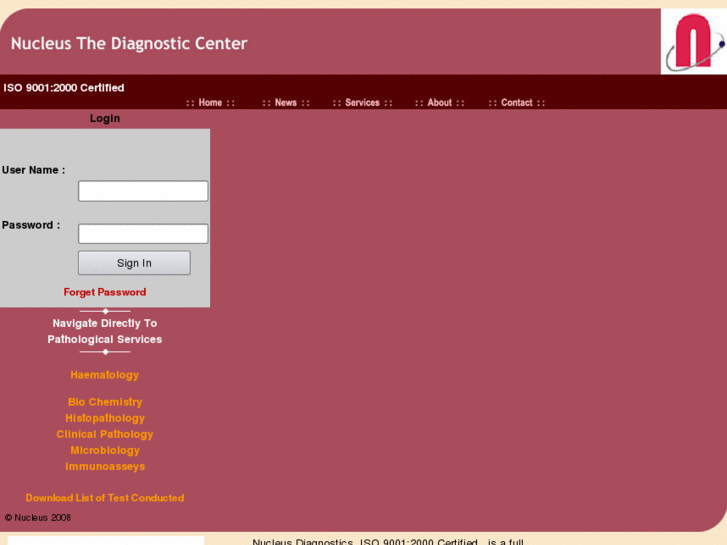Image resolution: width=727 pixels, height=545 pixels.
Task: Click the Navigate Directly To heading
Action: (x=105, y=323)
